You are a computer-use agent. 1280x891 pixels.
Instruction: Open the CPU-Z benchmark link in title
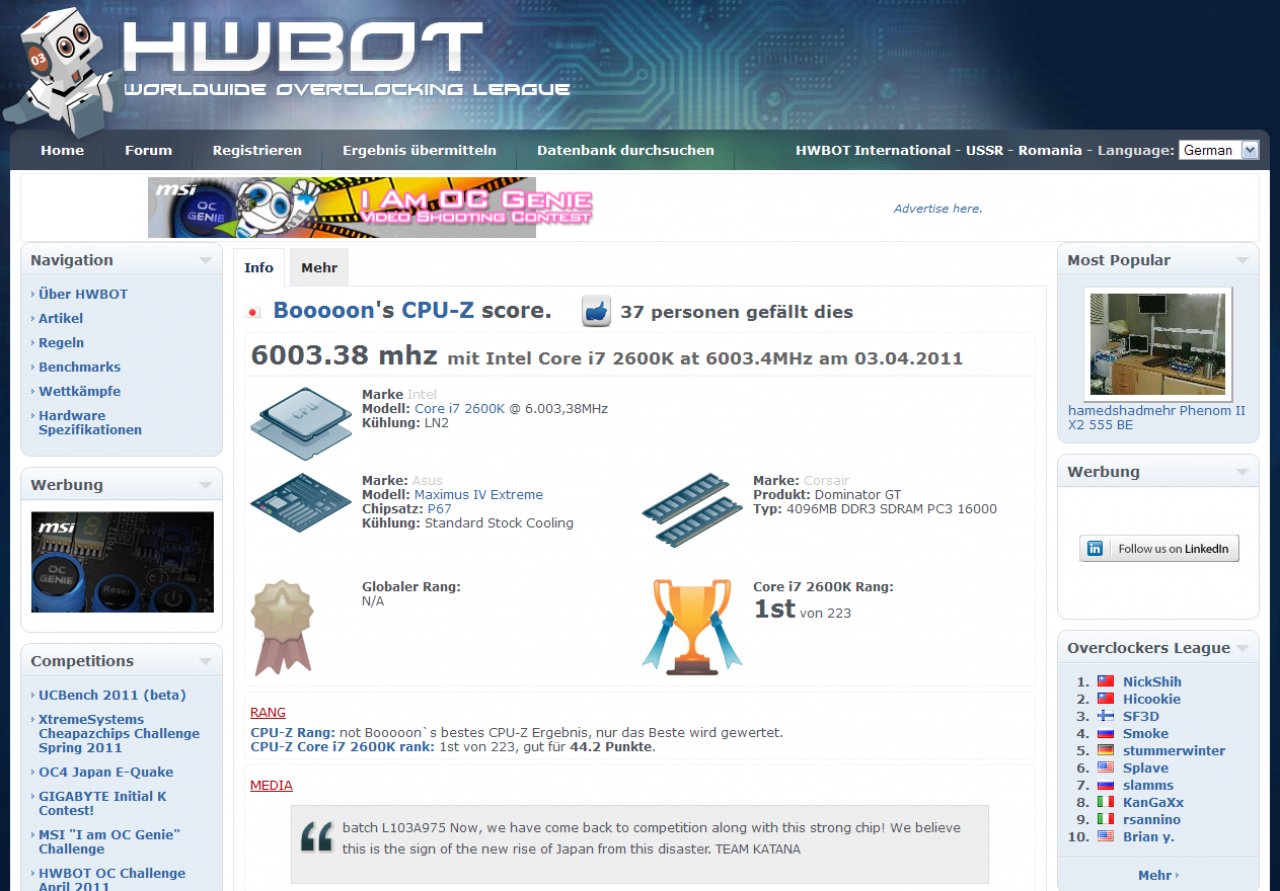point(438,310)
